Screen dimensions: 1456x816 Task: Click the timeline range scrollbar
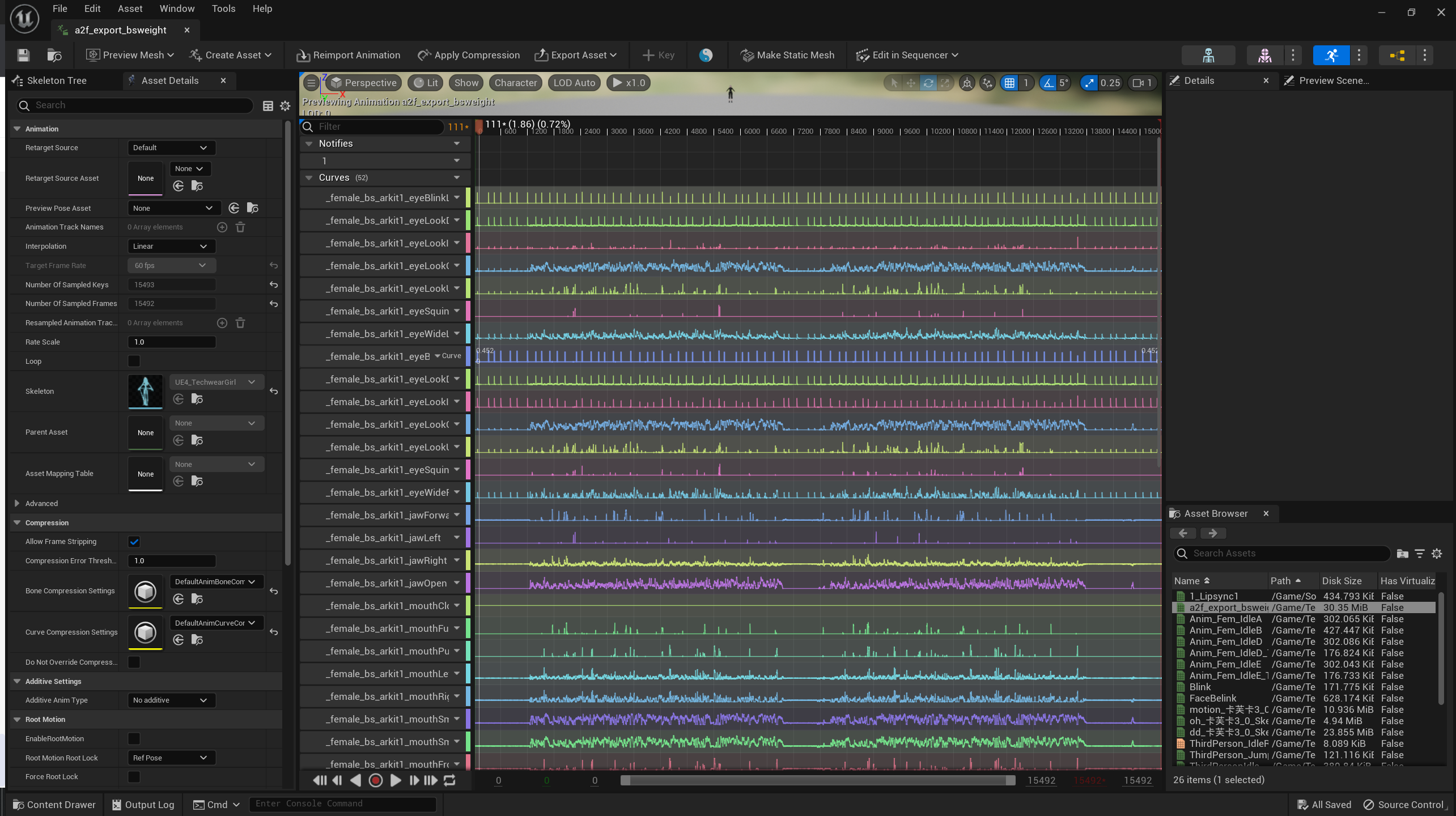click(x=816, y=780)
